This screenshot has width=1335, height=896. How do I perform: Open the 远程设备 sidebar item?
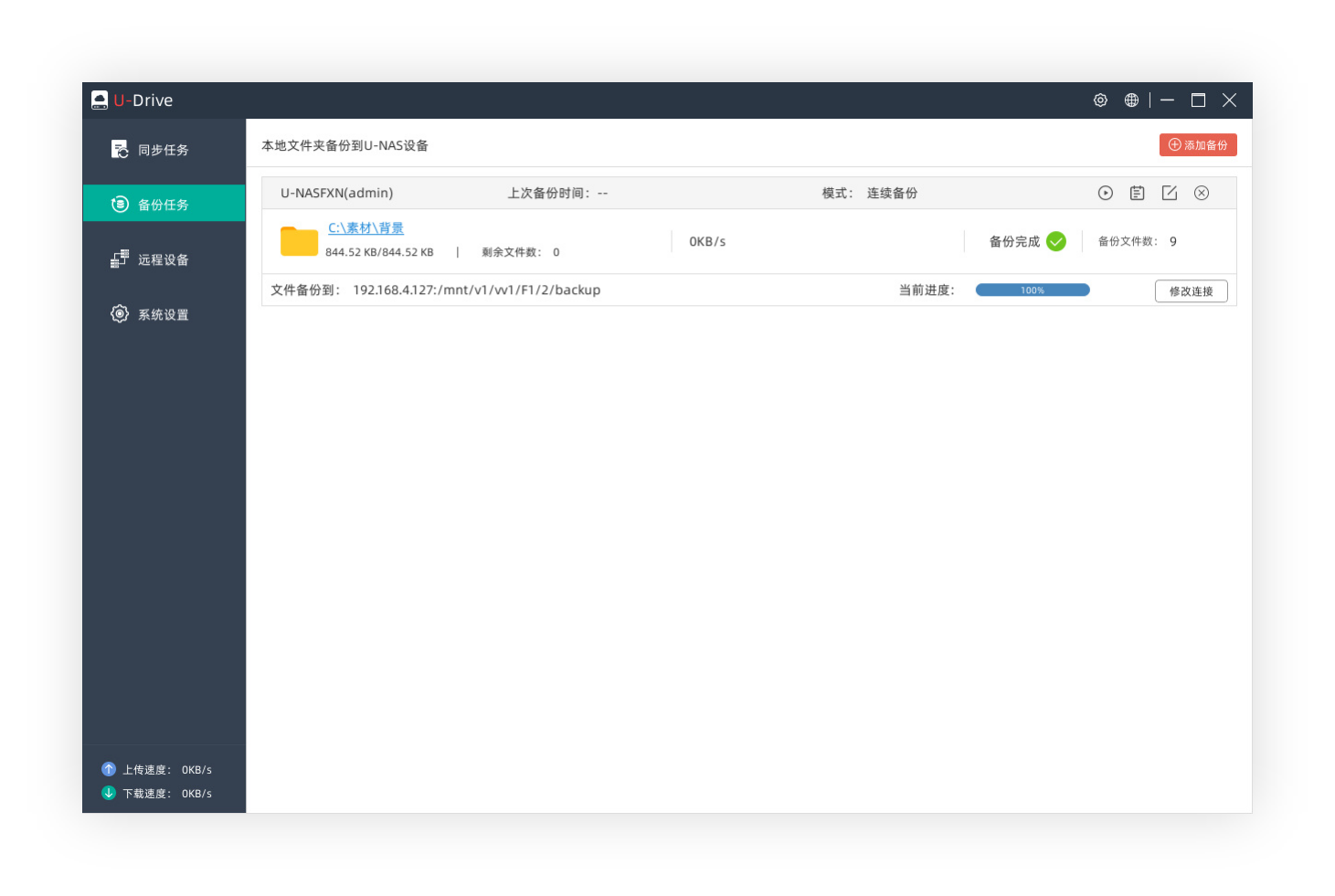click(x=164, y=259)
